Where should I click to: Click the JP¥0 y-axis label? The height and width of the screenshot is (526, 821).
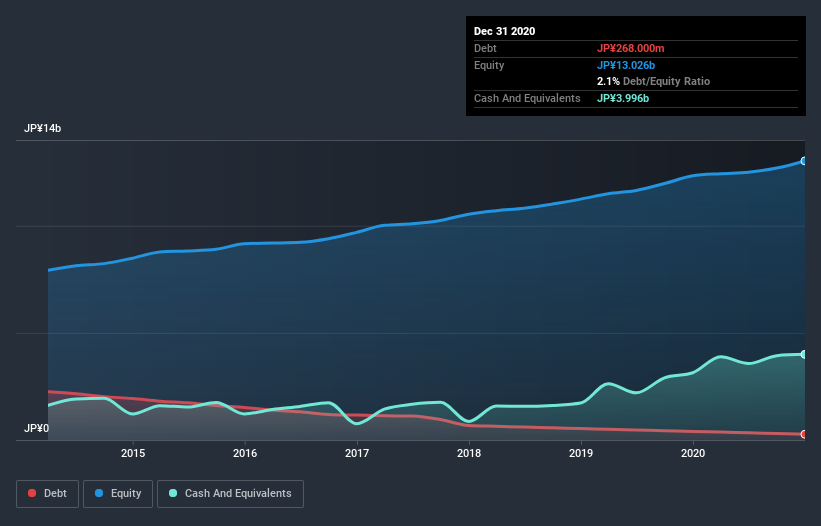coord(37,429)
